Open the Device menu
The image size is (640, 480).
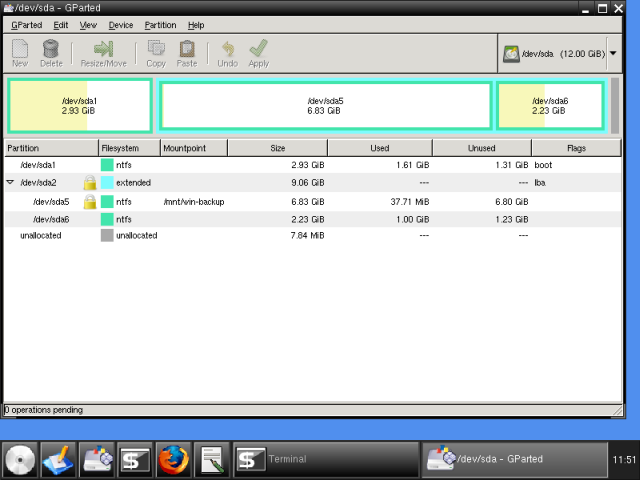tap(121, 25)
